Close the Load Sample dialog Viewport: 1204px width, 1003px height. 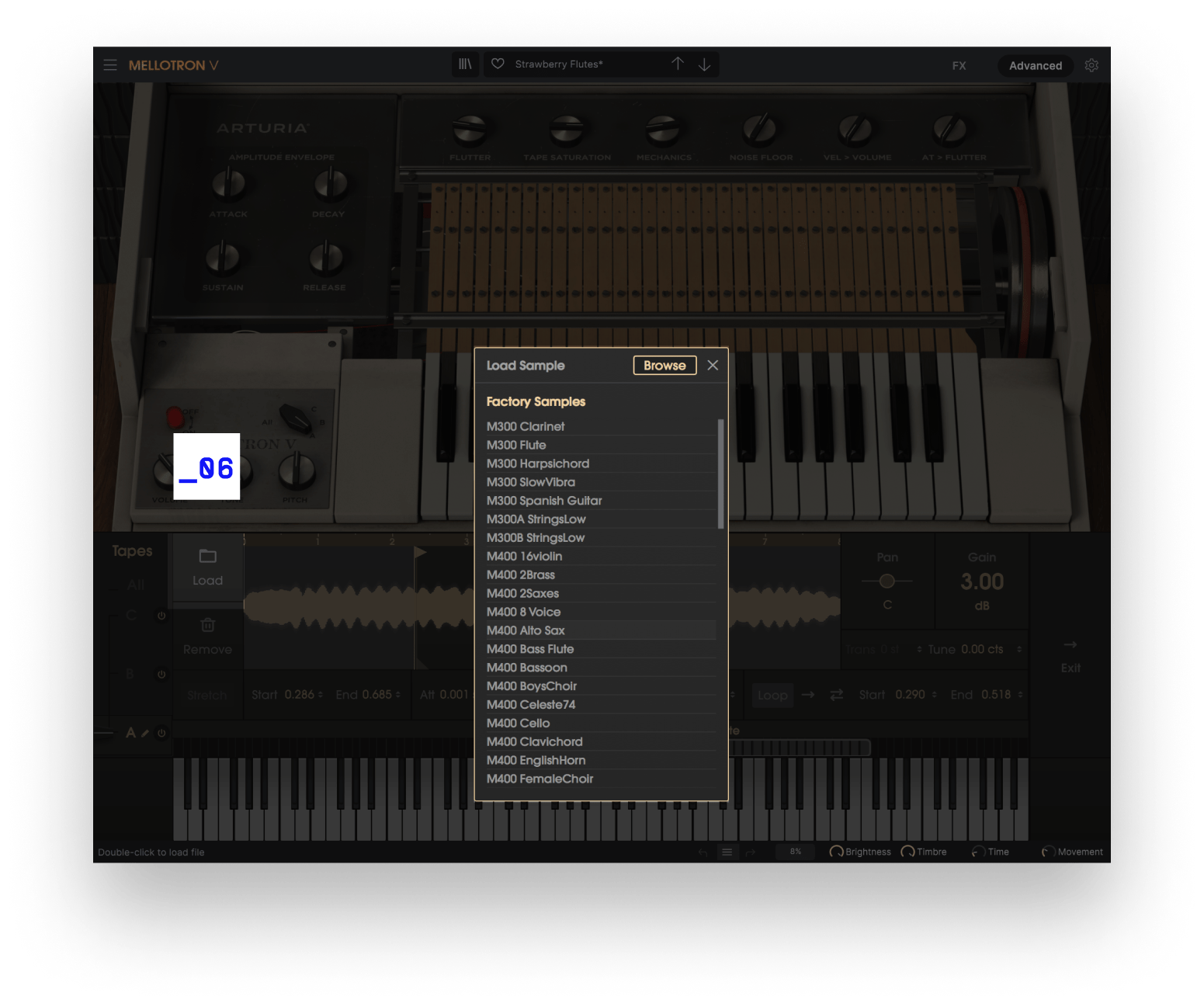pyautogui.click(x=713, y=365)
